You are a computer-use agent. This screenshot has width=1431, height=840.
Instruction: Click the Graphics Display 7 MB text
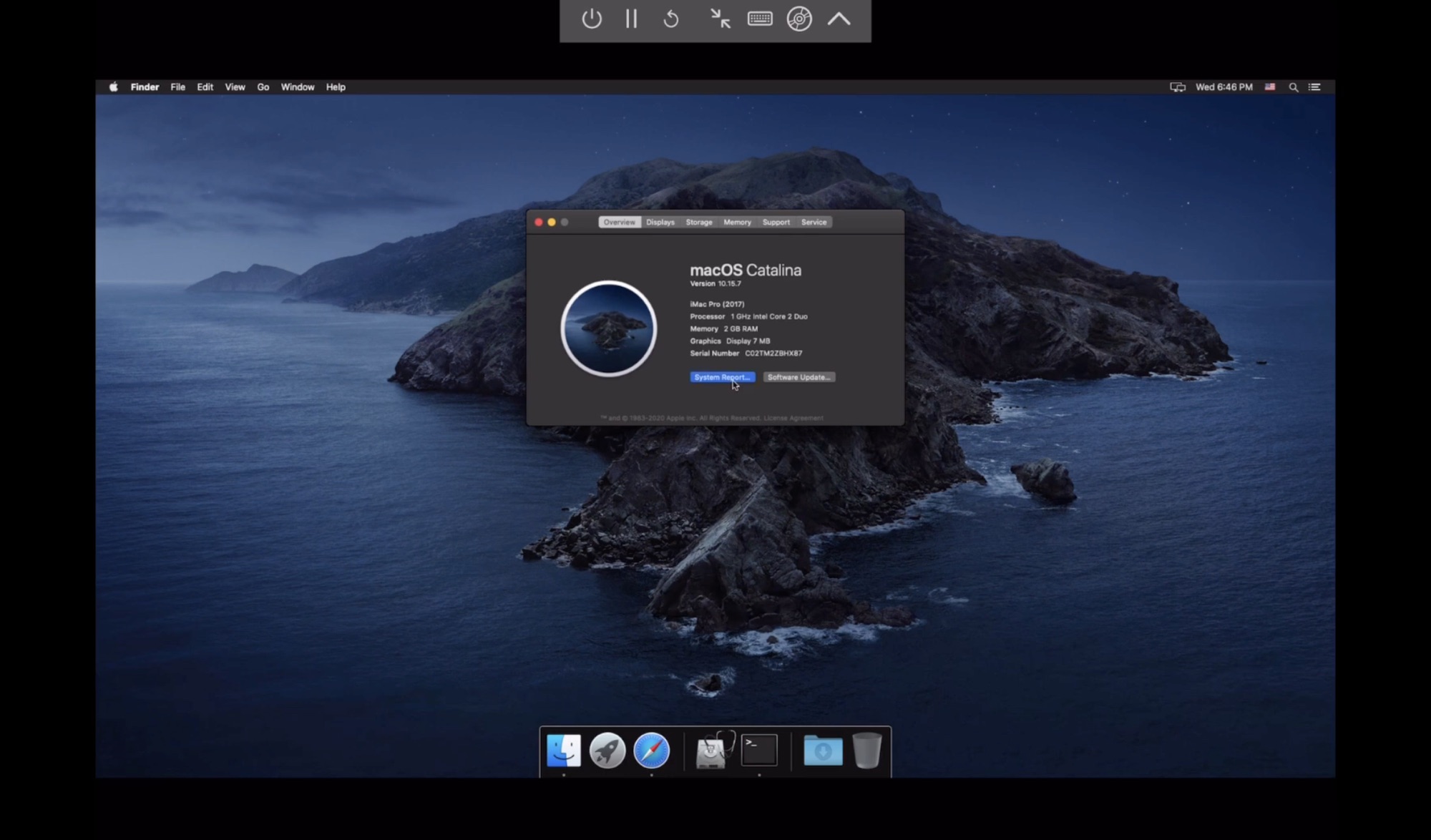pyautogui.click(x=730, y=341)
